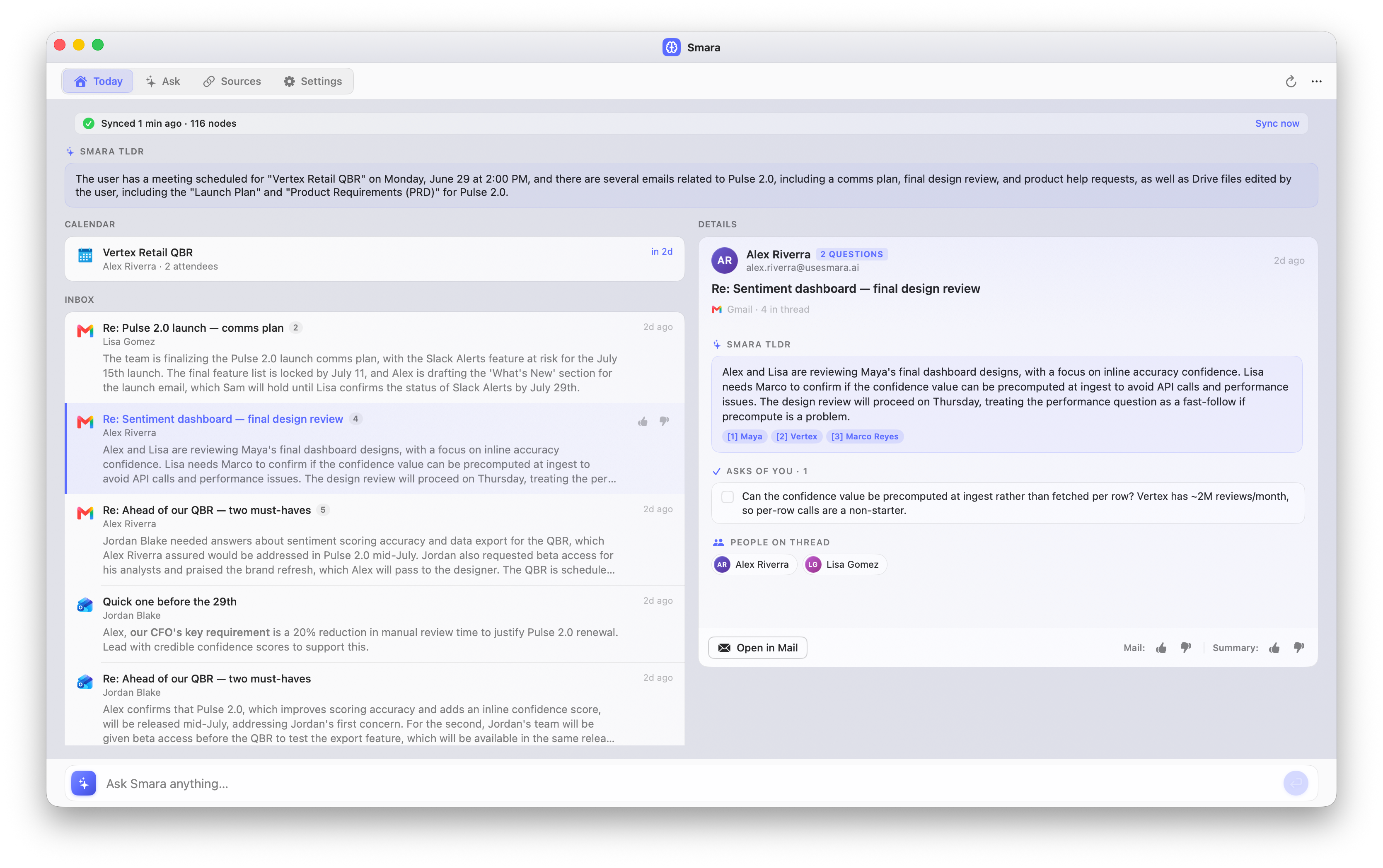Open the Ask tab
Screen dimensions: 1383x868
pyautogui.click(x=162, y=81)
